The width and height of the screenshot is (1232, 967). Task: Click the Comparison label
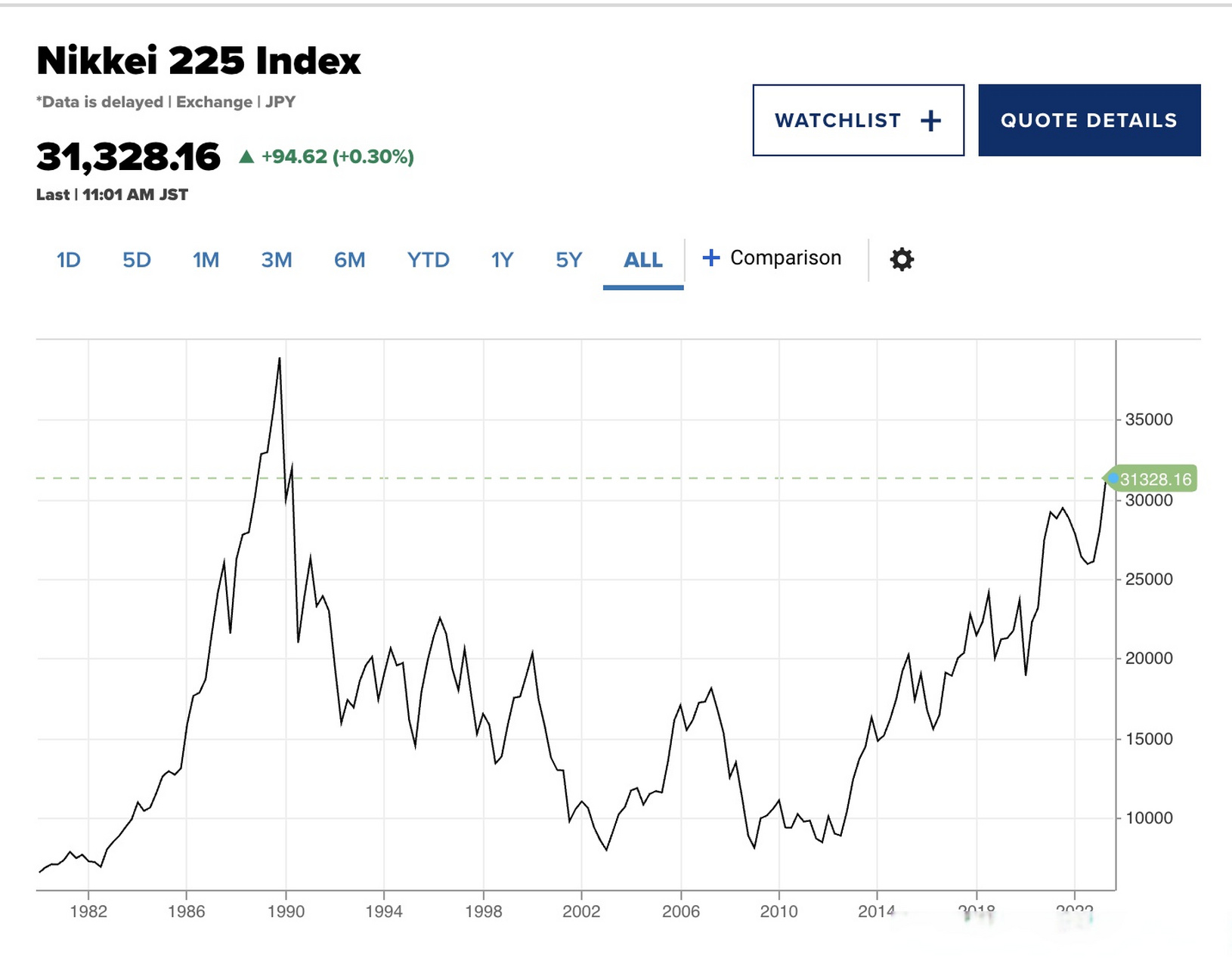(x=785, y=258)
